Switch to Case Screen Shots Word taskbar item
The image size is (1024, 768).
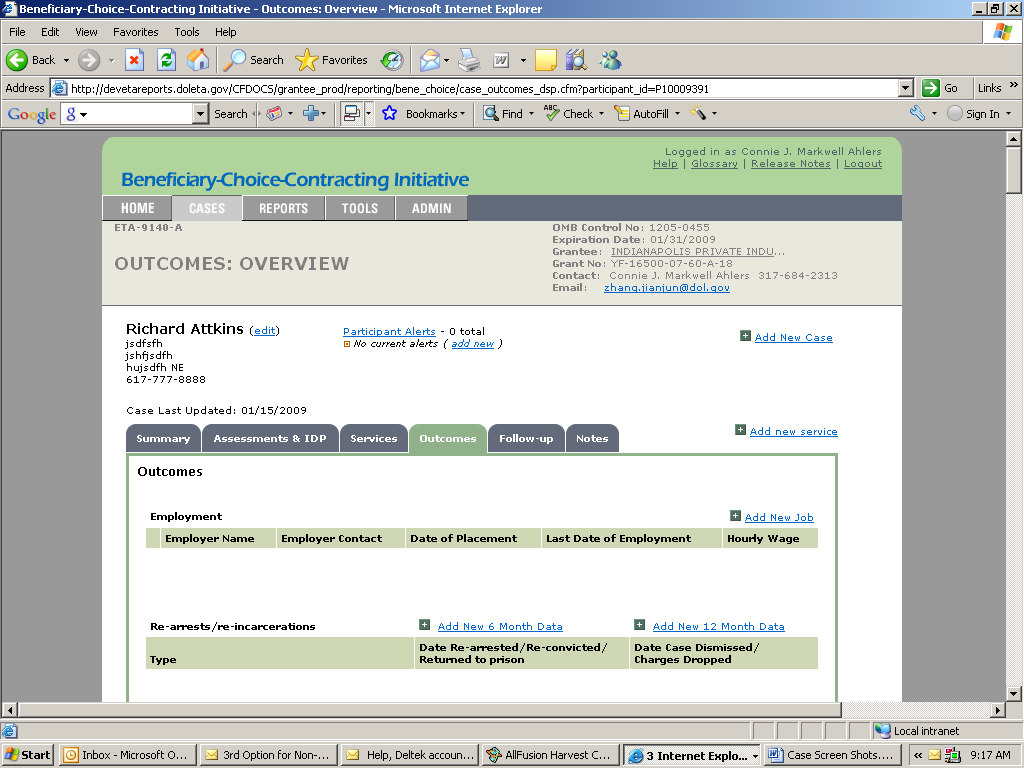[832, 755]
